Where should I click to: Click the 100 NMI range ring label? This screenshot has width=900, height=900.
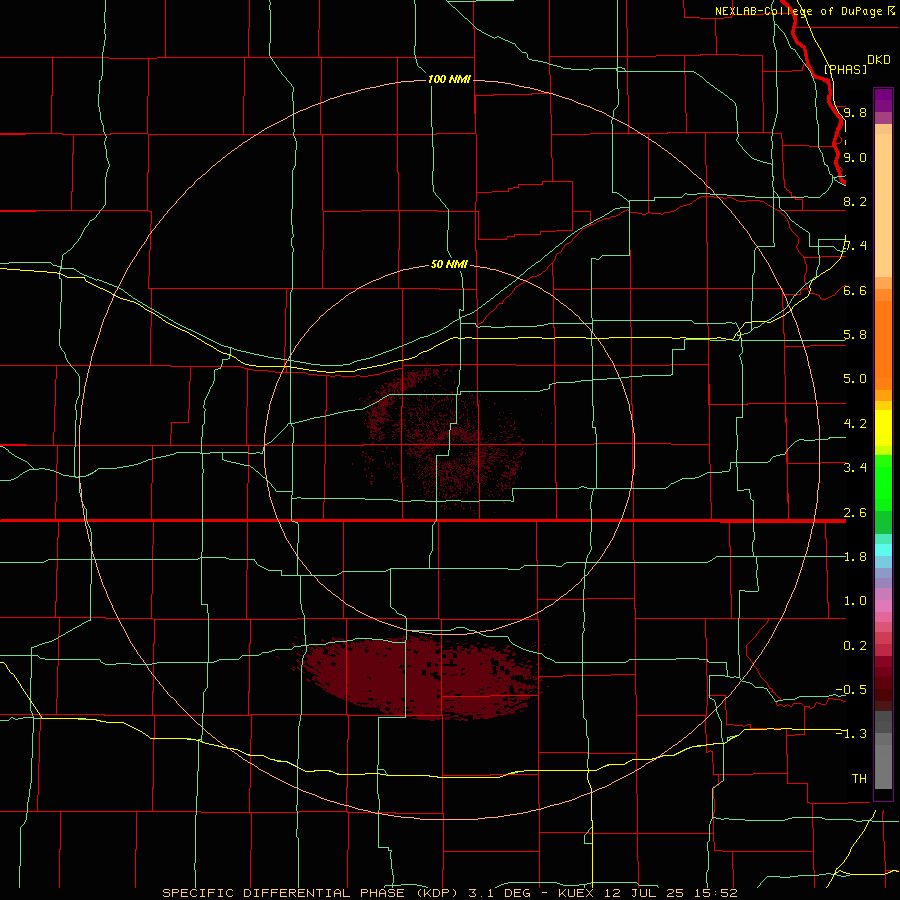449,79
